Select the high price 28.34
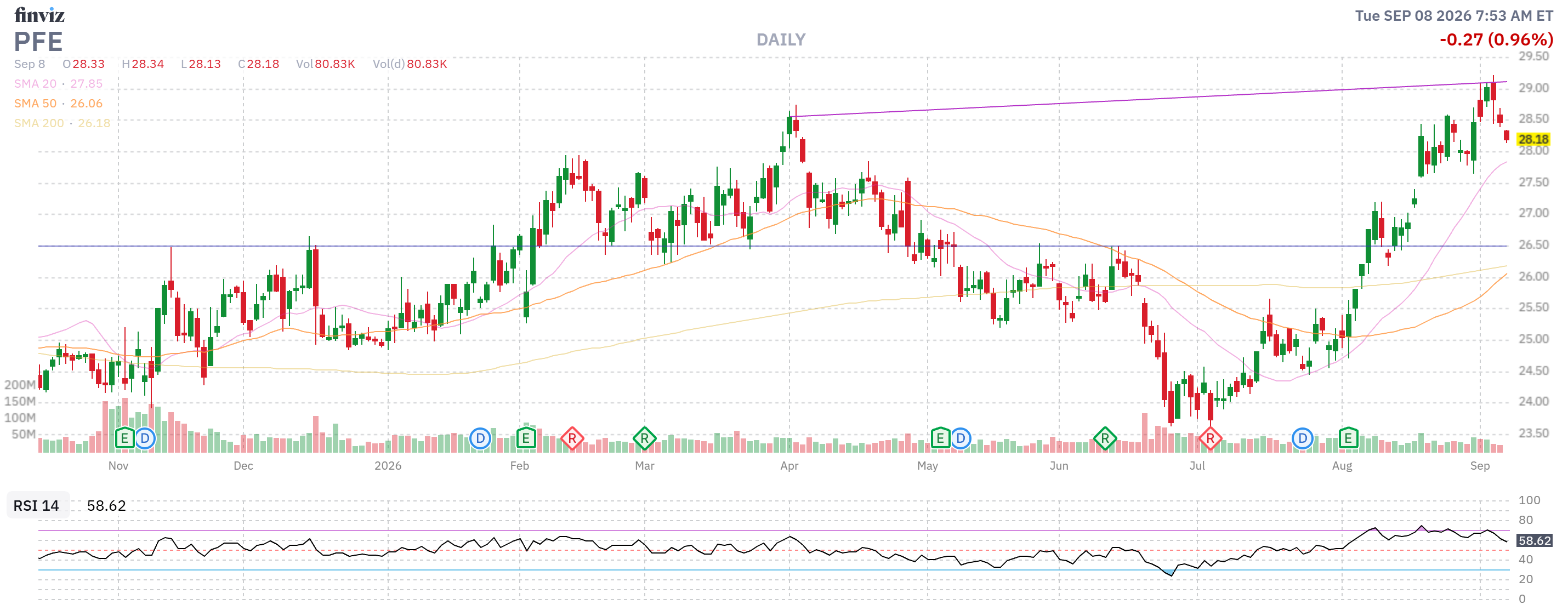 [x=148, y=64]
